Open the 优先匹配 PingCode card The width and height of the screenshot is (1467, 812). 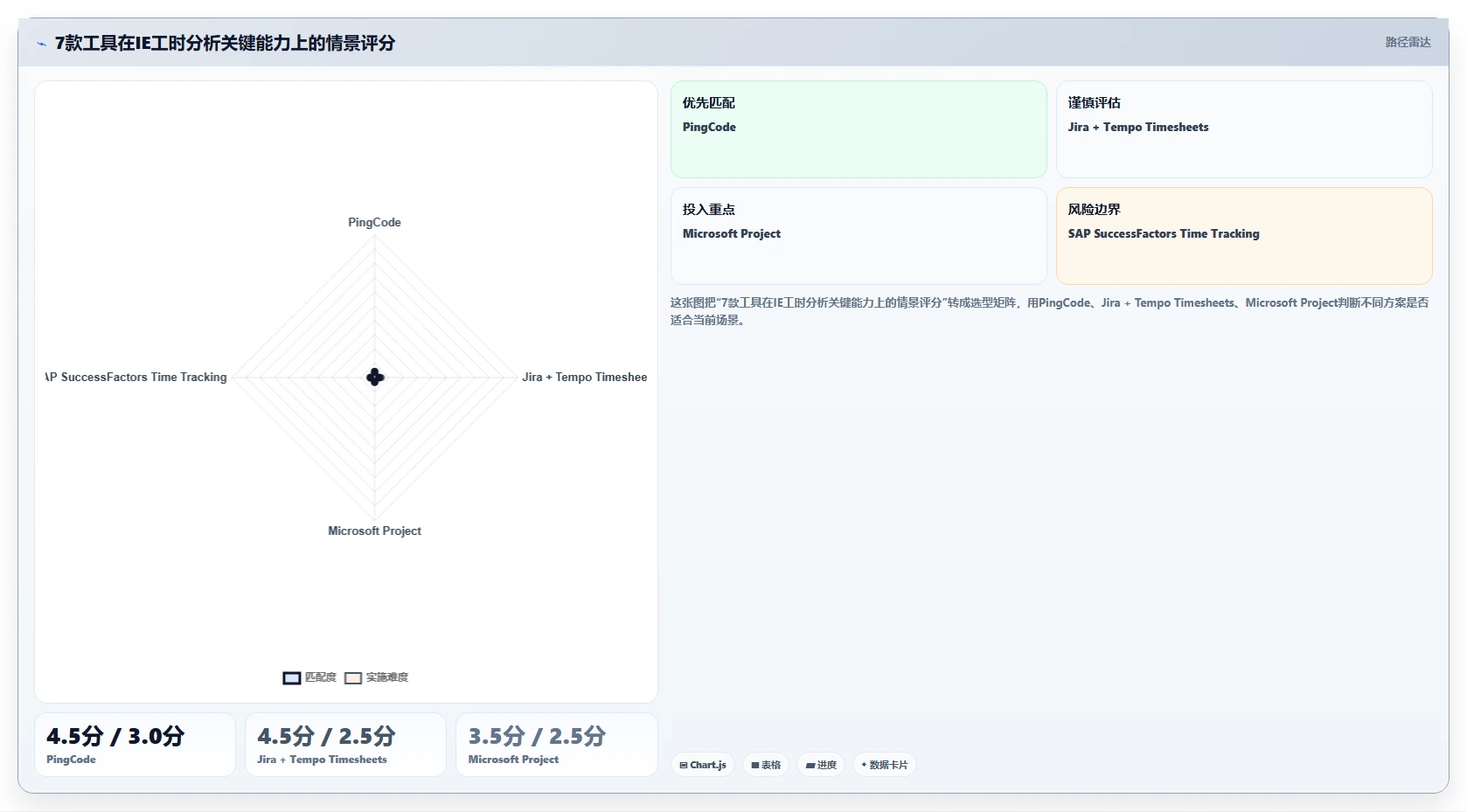click(859, 129)
